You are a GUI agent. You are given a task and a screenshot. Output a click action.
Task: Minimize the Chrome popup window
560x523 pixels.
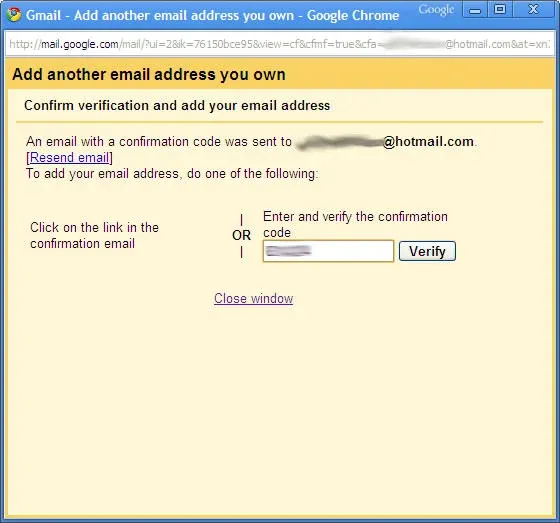click(475, 10)
